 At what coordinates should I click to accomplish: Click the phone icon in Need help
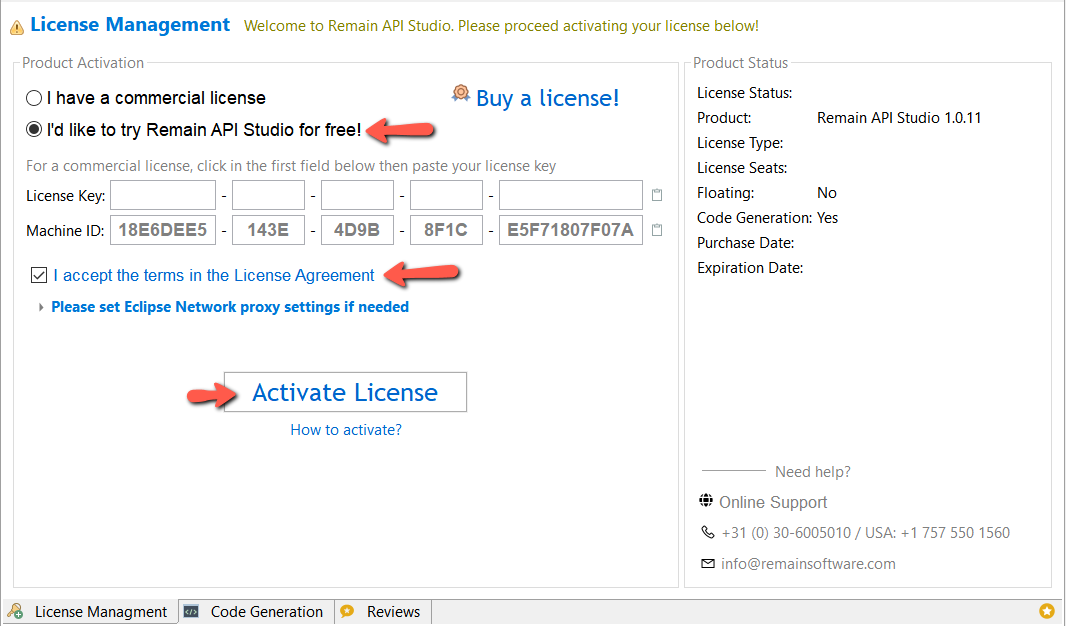click(x=708, y=532)
